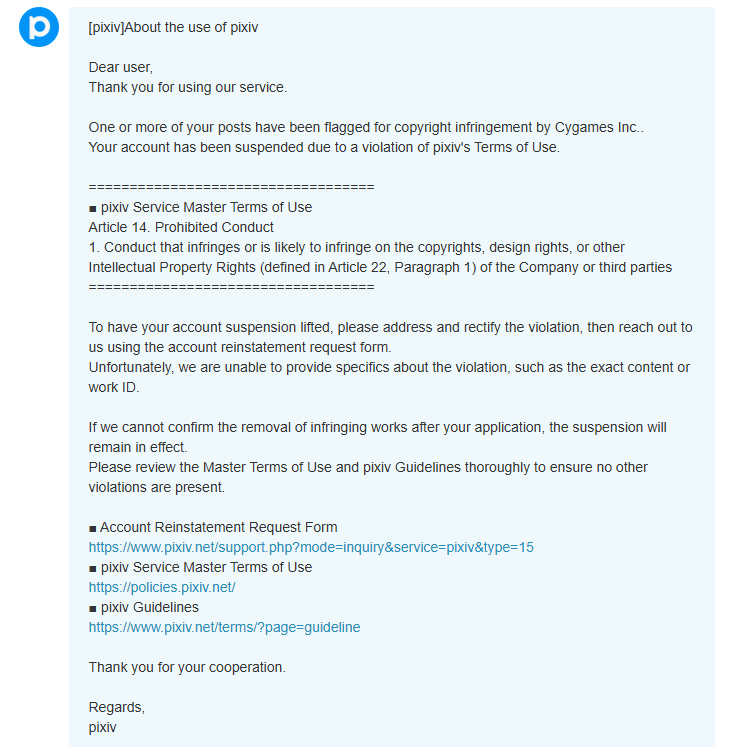This screenshot has width=737, height=755.
Task: Click the "Regards," closing line
Action: pyautogui.click(x=116, y=707)
